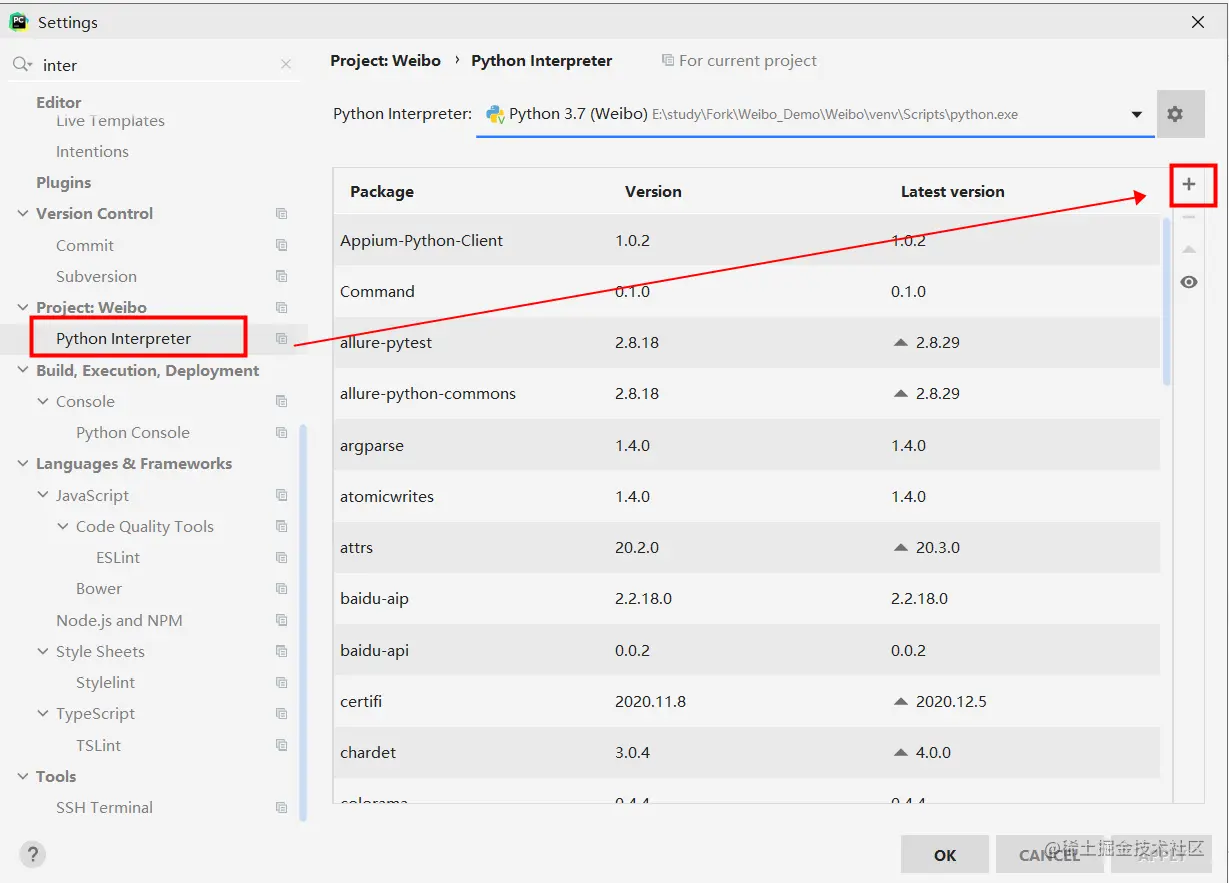Click project-level icon next to Code Quality Tools

[282, 526]
